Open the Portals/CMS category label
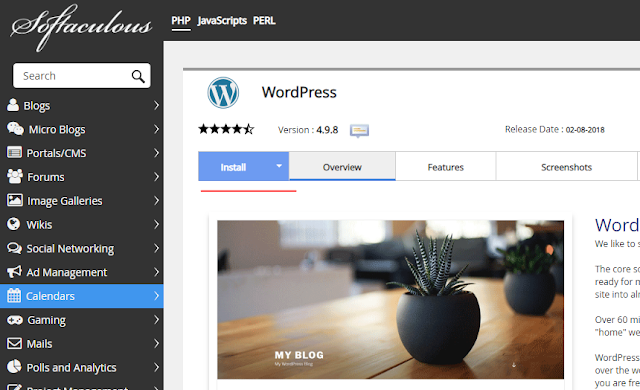This screenshot has height=390, width=640. click(x=56, y=153)
